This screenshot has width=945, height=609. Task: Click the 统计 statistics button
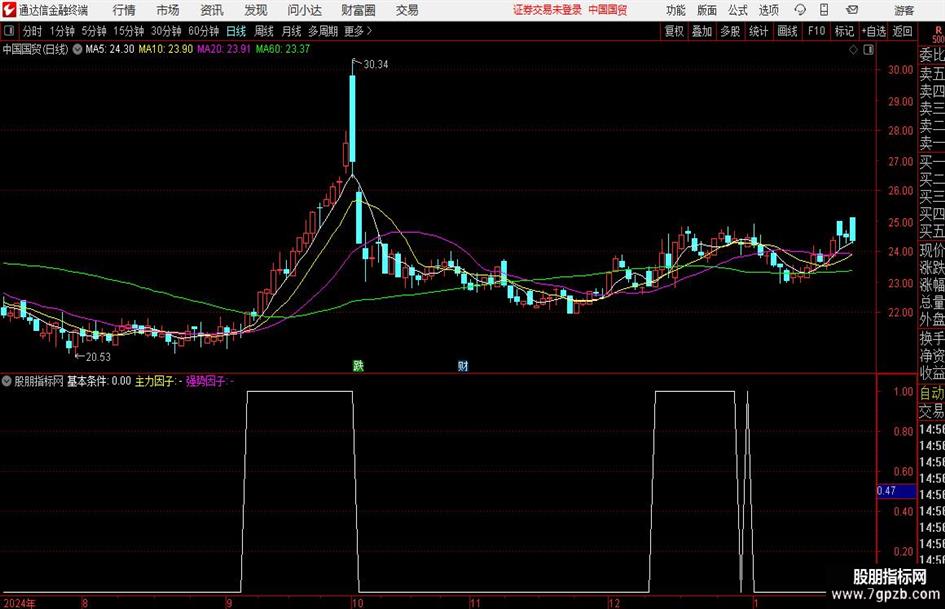(758, 31)
